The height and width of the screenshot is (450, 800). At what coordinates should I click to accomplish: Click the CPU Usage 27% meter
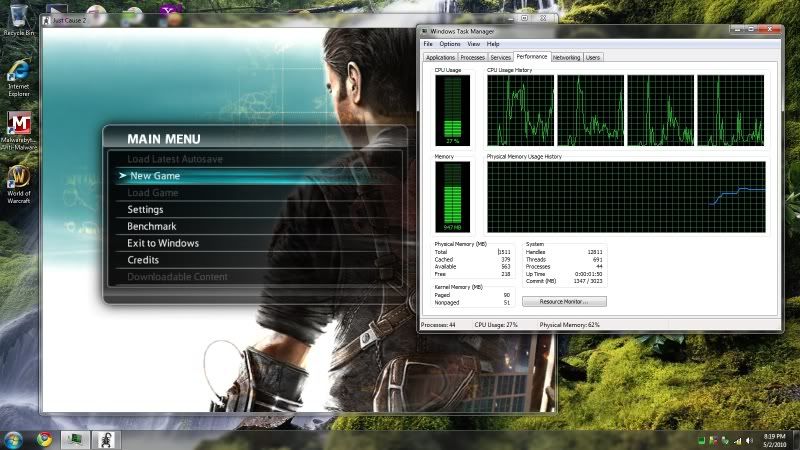click(x=452, y=110)
